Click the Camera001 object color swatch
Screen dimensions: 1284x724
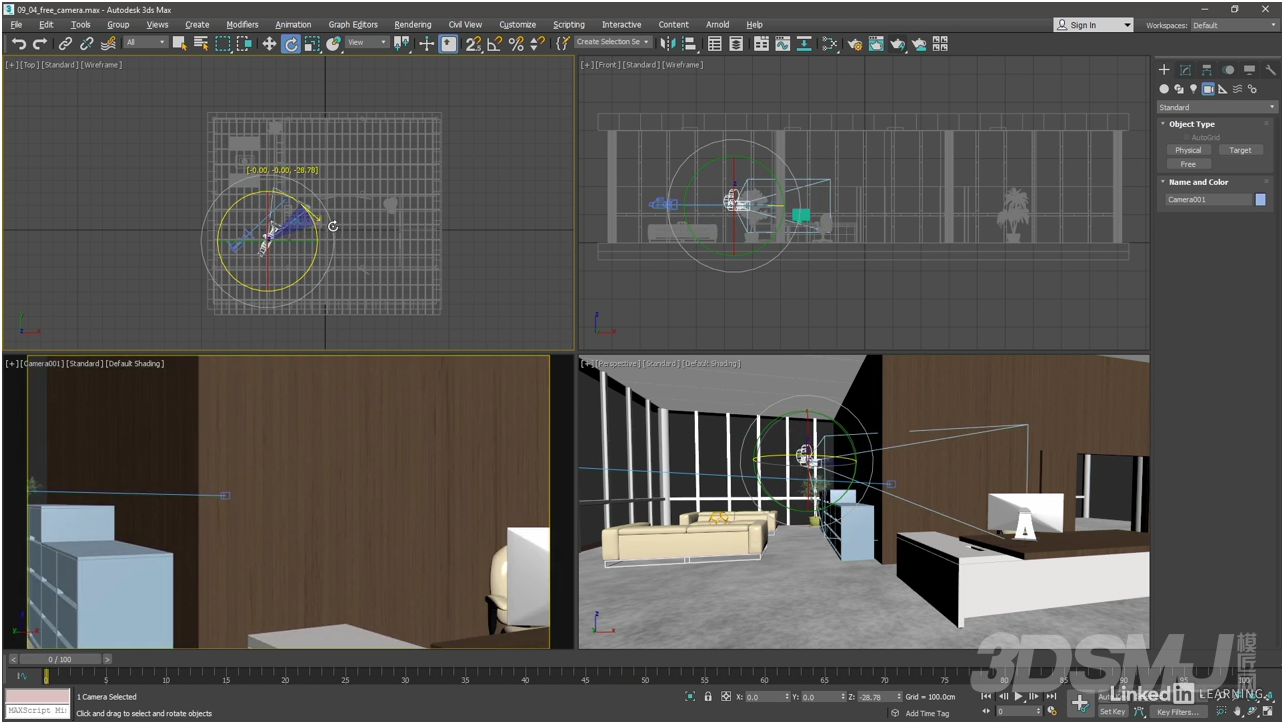(x=1260, y=199)
